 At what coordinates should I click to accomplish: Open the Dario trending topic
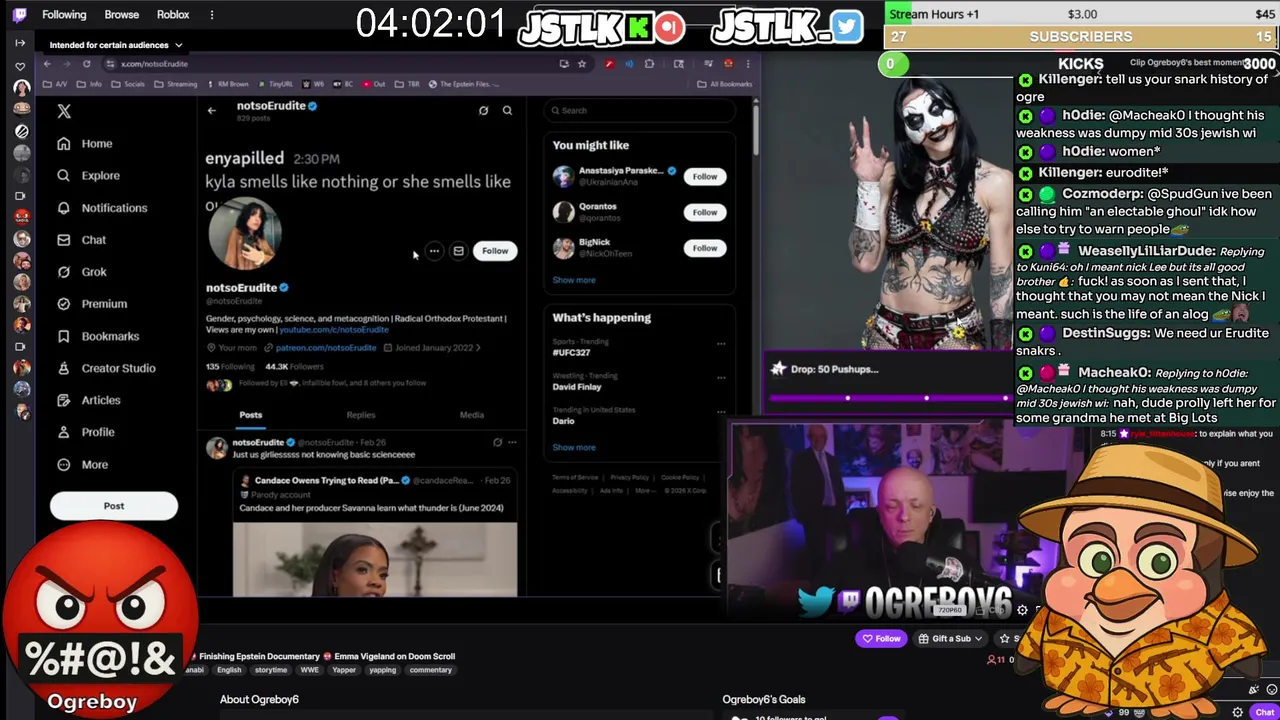coord(564,421)
